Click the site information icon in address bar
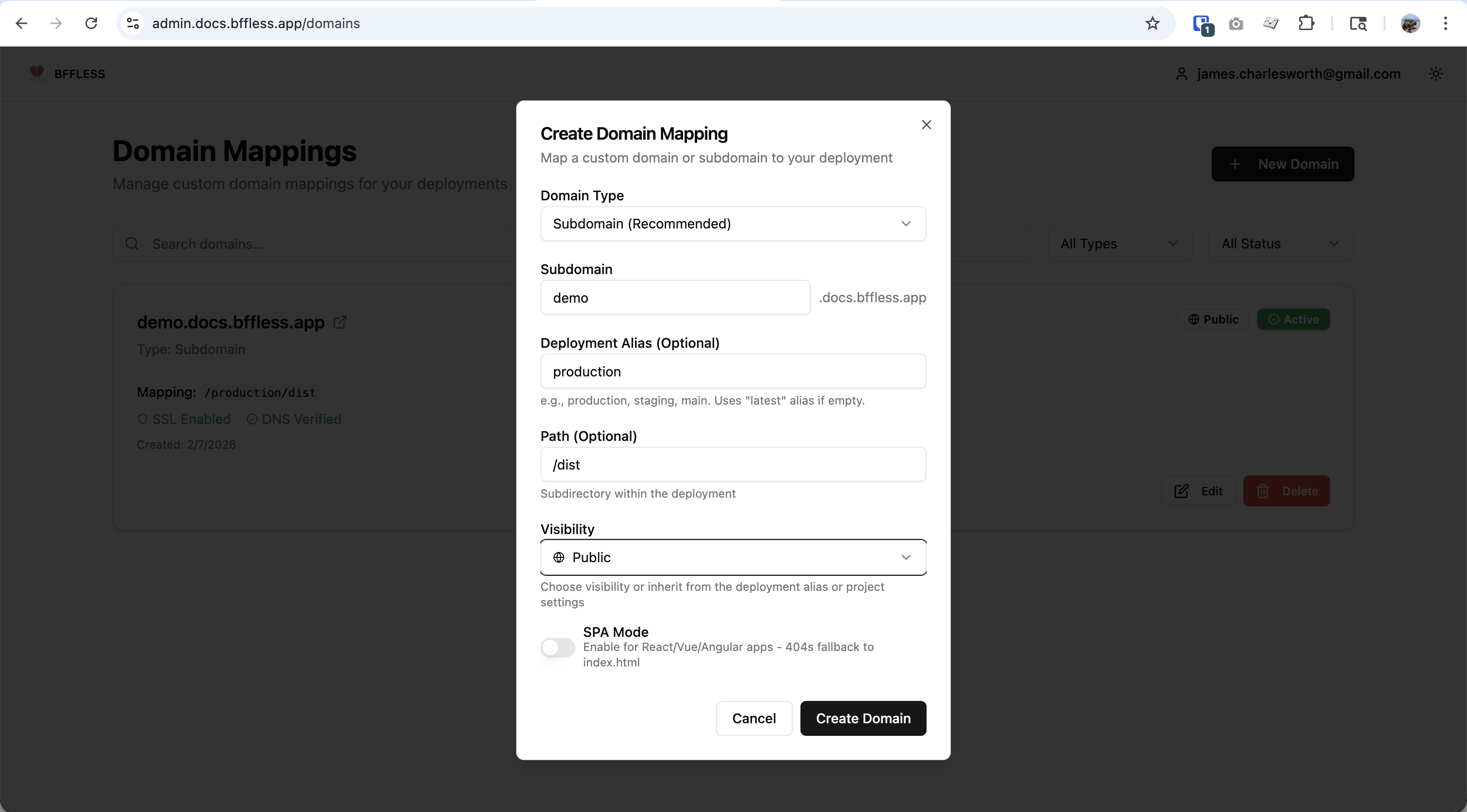 pos(133,23)
